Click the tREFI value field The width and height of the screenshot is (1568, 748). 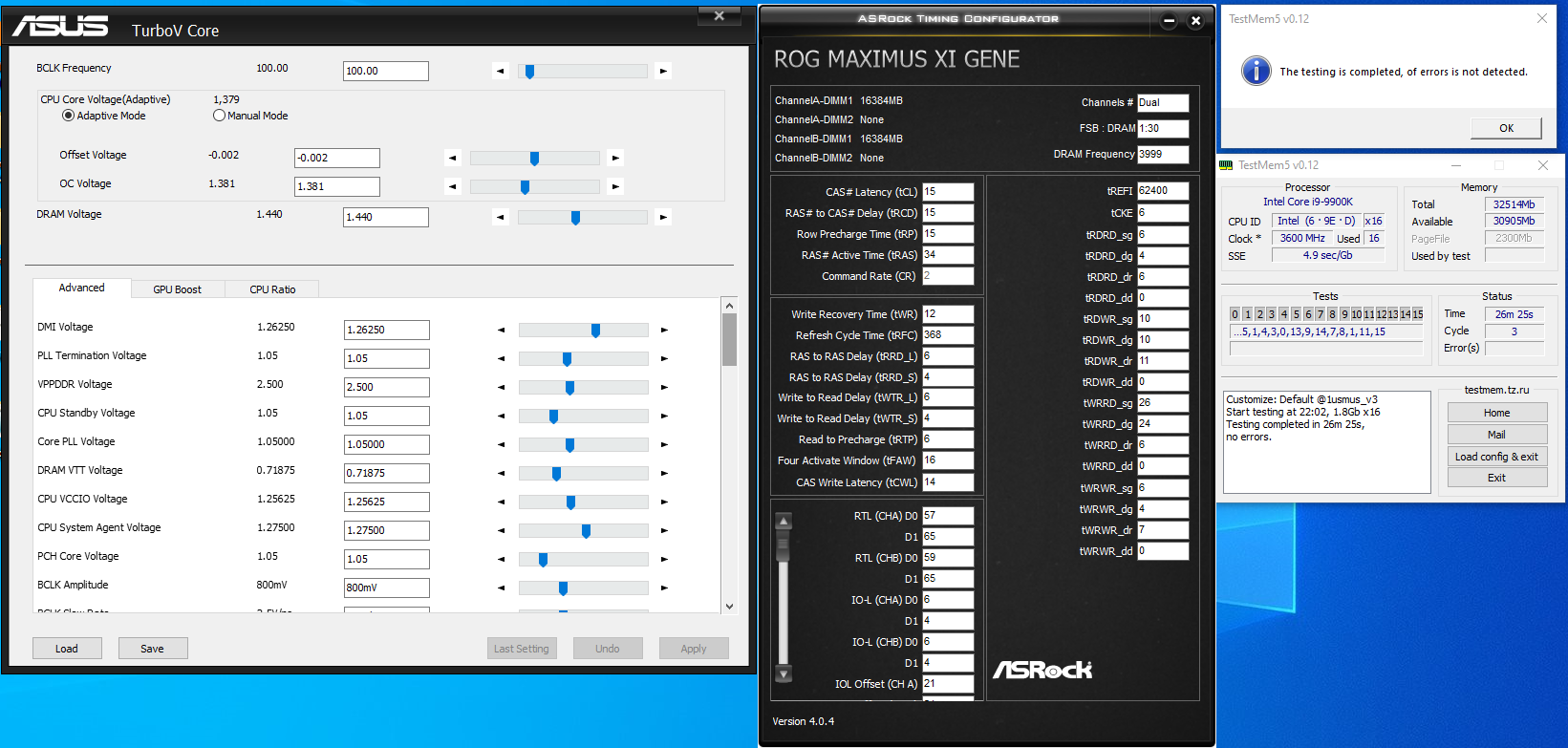pyautogui.click(x=1163, y=191)
